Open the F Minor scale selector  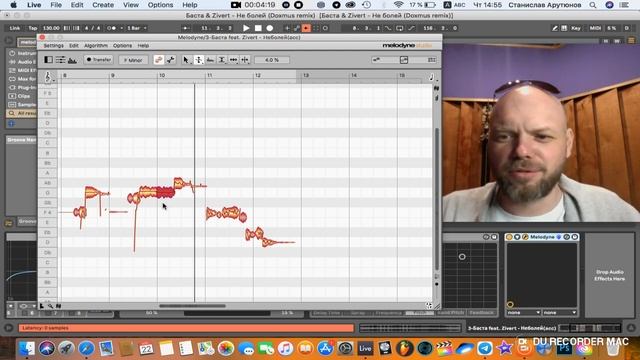(133, 60)
